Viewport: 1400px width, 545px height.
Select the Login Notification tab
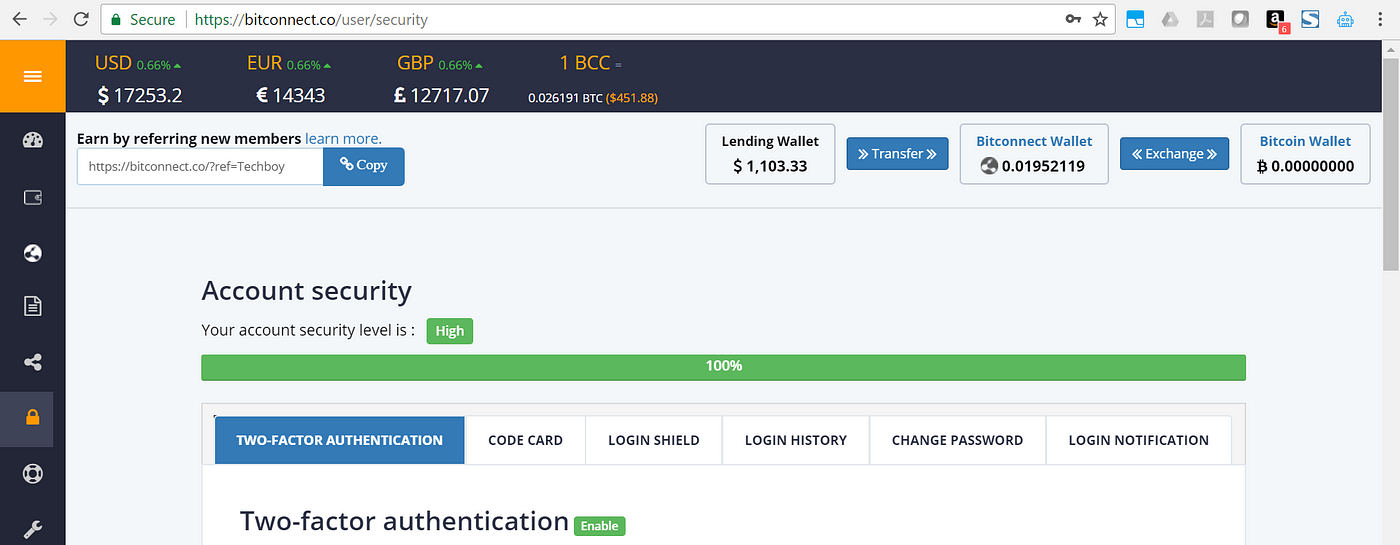(x=1138, y=440)
